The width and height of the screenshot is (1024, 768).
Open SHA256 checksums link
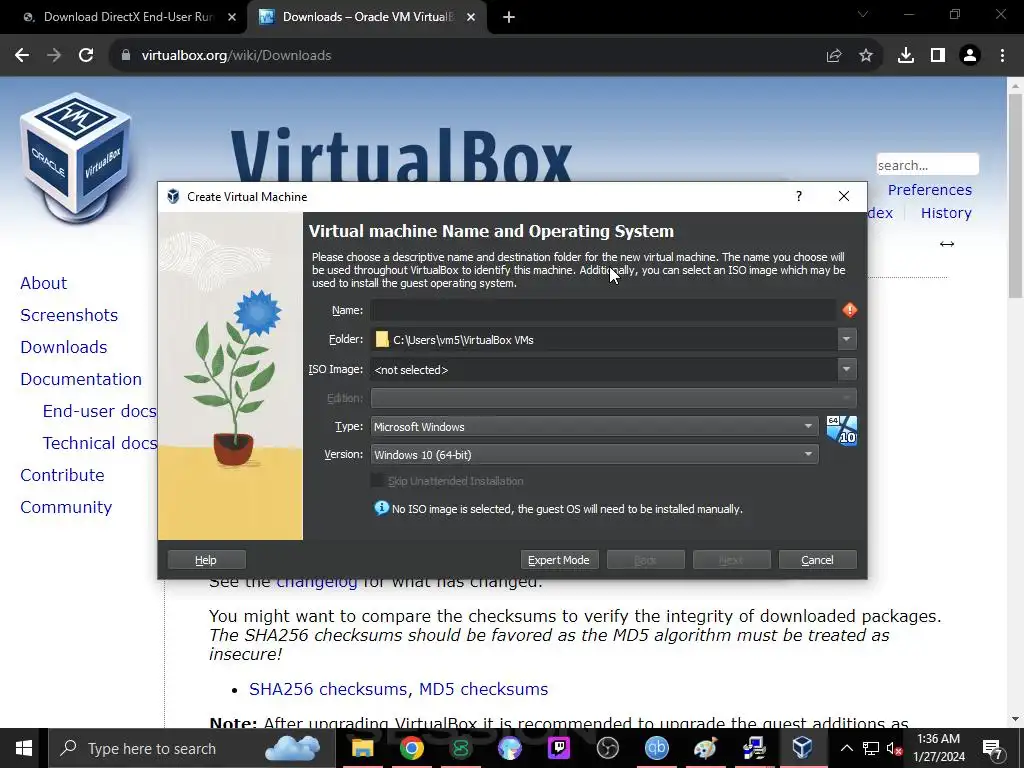328,689
